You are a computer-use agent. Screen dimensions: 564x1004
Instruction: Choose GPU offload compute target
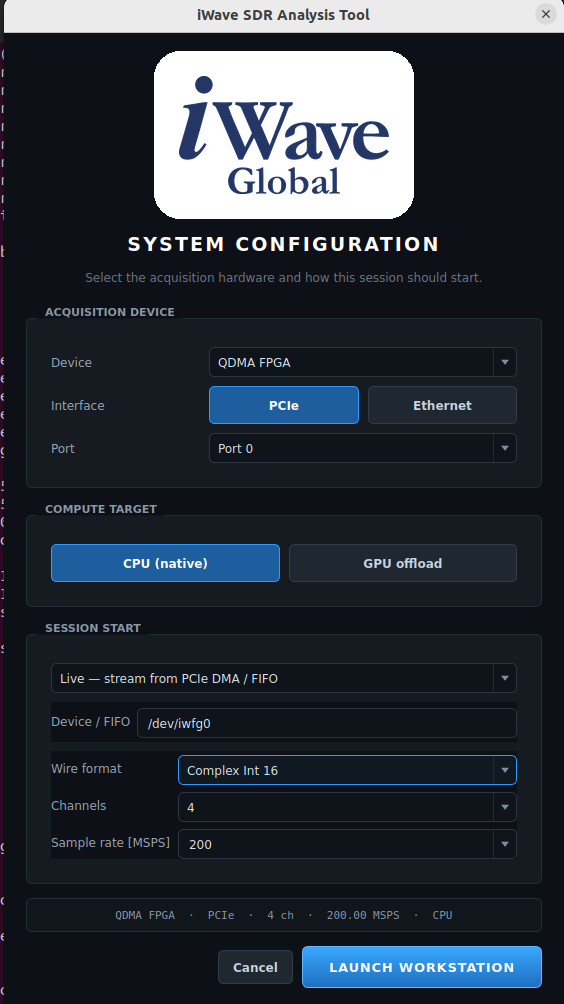(403, 563)
